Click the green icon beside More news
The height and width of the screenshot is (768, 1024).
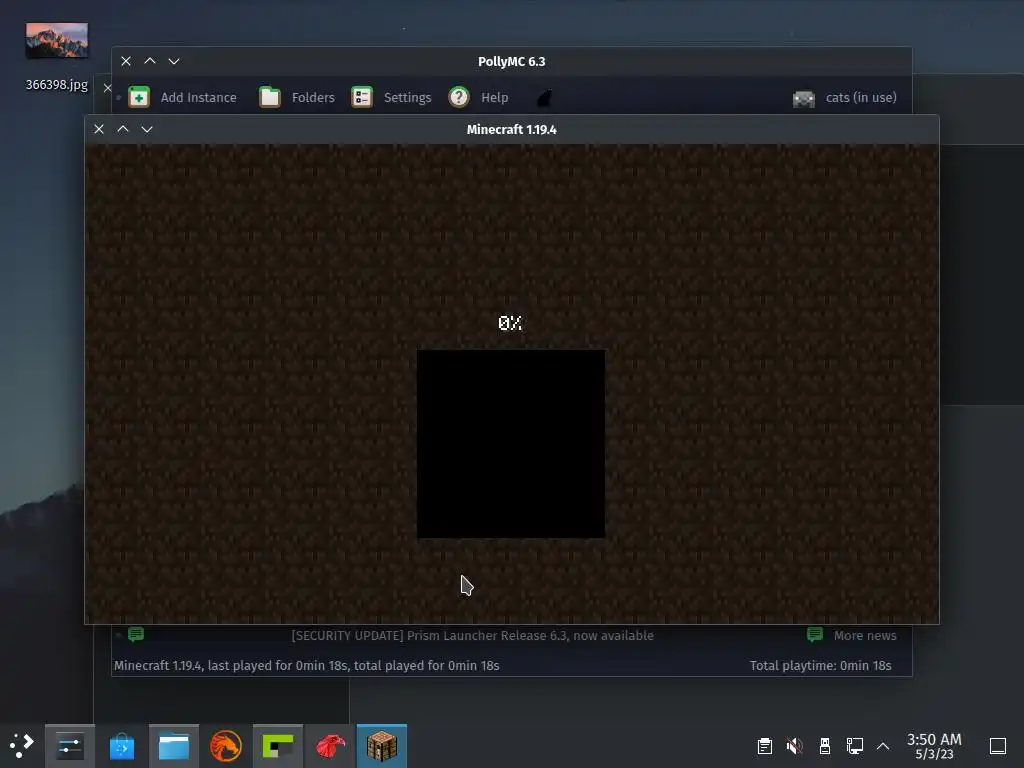(x=814, y=634)
